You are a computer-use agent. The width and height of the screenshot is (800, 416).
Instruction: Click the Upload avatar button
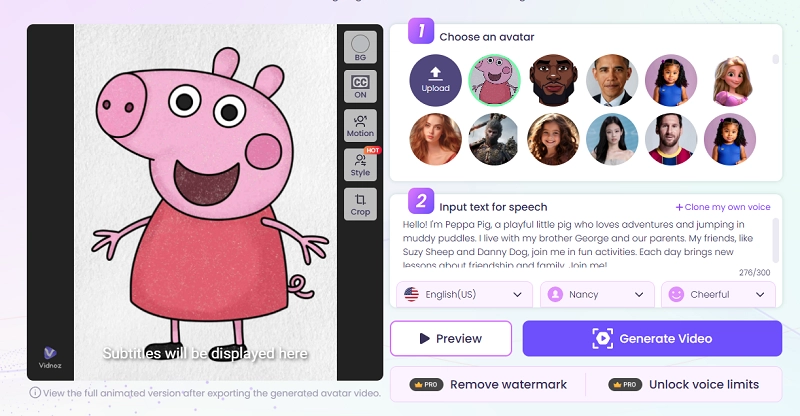[435, 81]
